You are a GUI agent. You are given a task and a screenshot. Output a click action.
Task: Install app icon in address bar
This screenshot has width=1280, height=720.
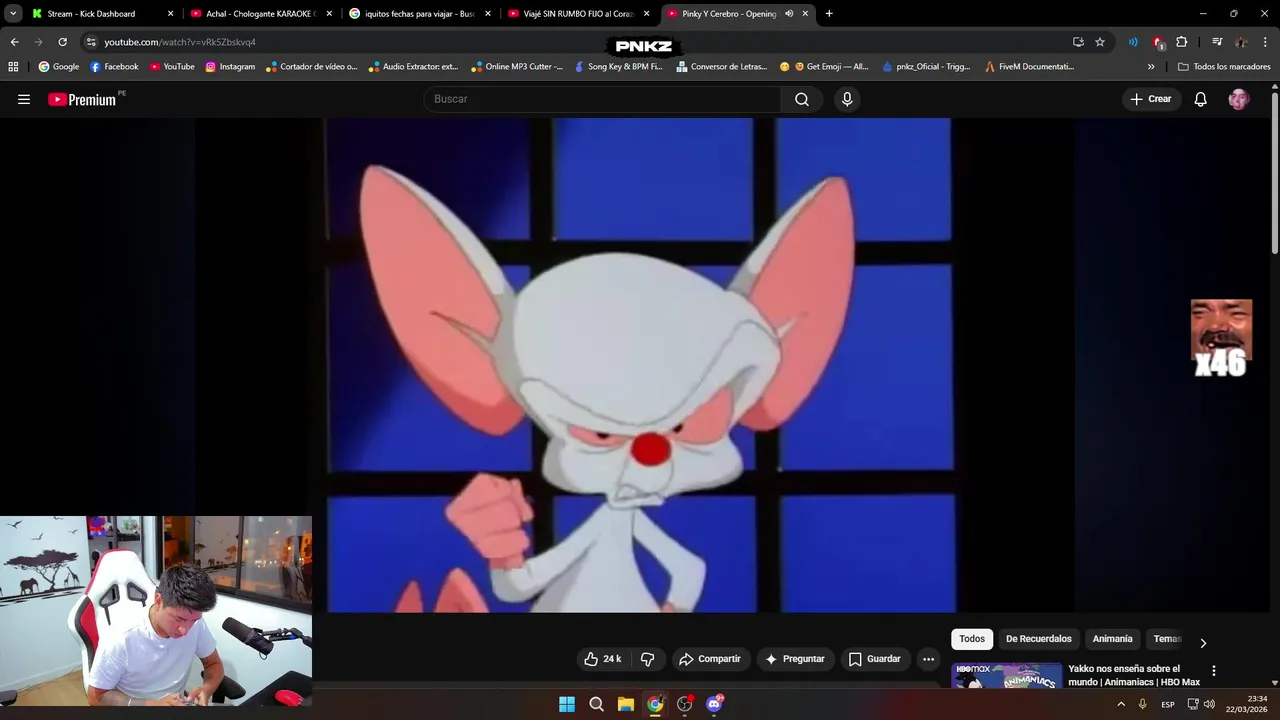point(1078,42)
